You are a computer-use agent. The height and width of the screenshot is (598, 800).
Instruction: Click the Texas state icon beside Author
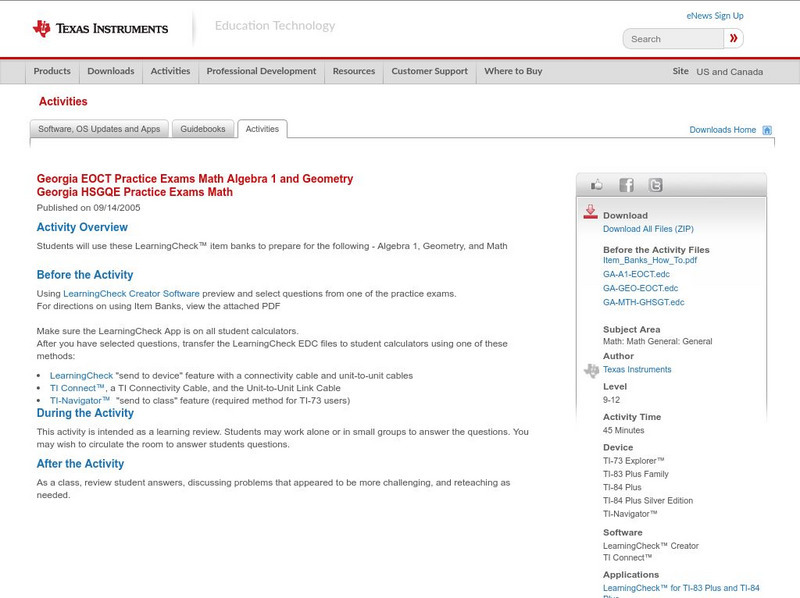(592, 369)
